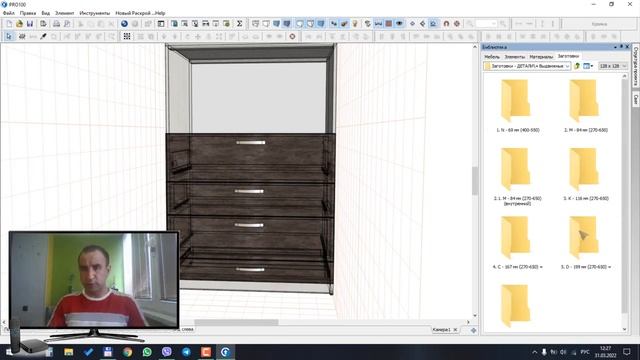Switch to wireframe view mode

tap(256, 24)
